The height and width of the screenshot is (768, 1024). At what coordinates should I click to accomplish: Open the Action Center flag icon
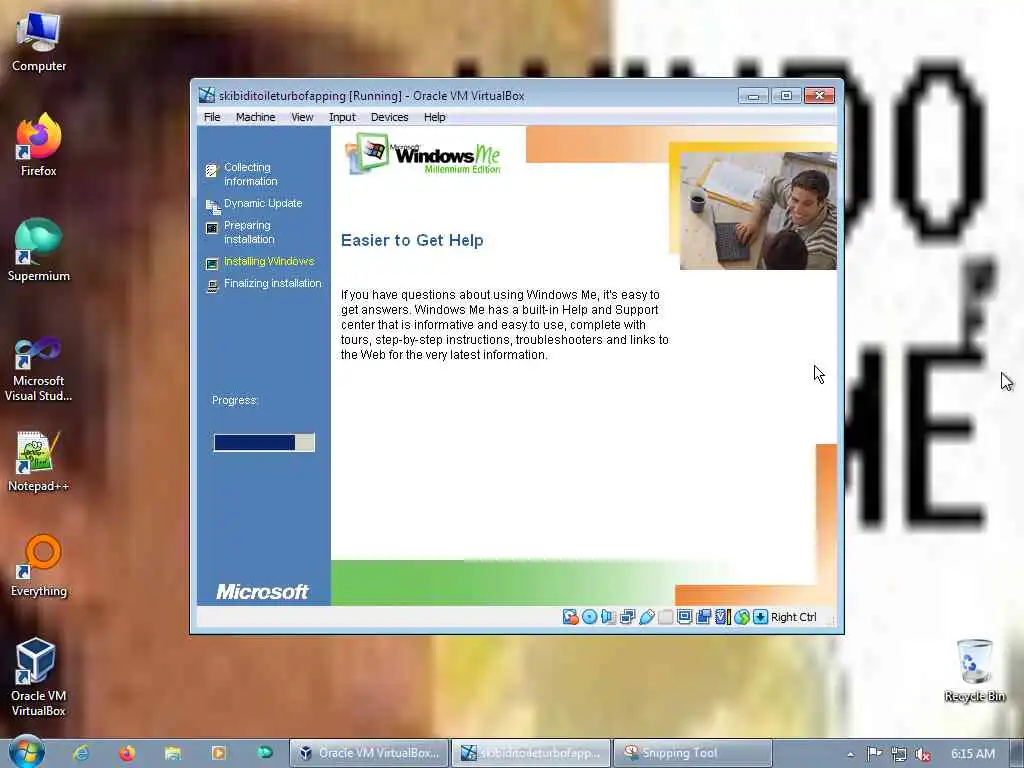coord(874,754)
